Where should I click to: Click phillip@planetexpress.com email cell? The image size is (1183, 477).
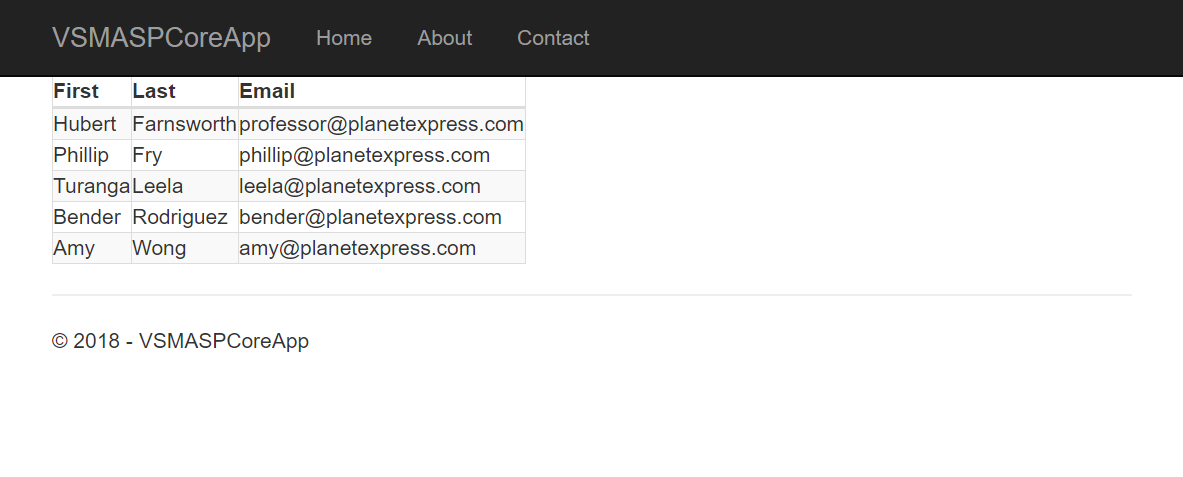click(364, 156)
